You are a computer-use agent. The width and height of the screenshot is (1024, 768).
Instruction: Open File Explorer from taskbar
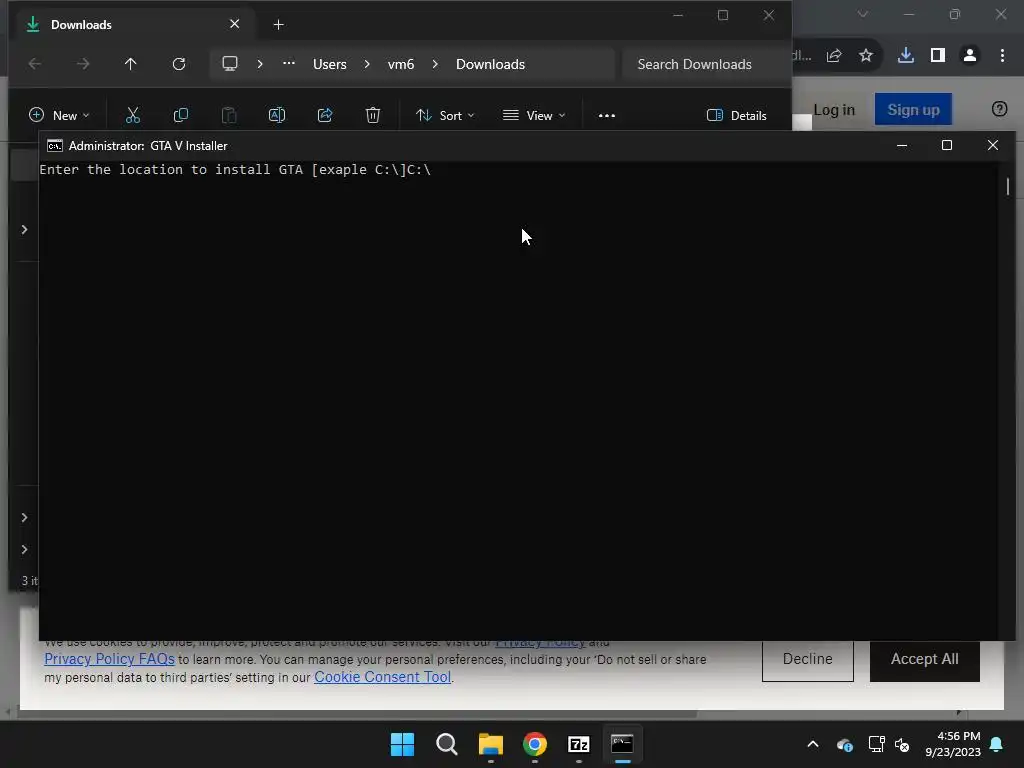coord(490,744)
